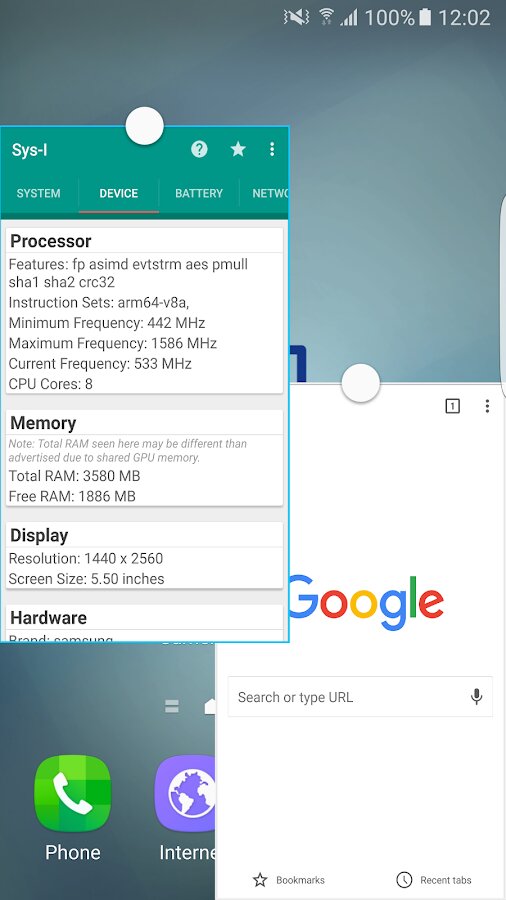Open Recent tabs in Chrome
Image resolution: width=506 pixels, height=900 pixels.
(434, 880)
